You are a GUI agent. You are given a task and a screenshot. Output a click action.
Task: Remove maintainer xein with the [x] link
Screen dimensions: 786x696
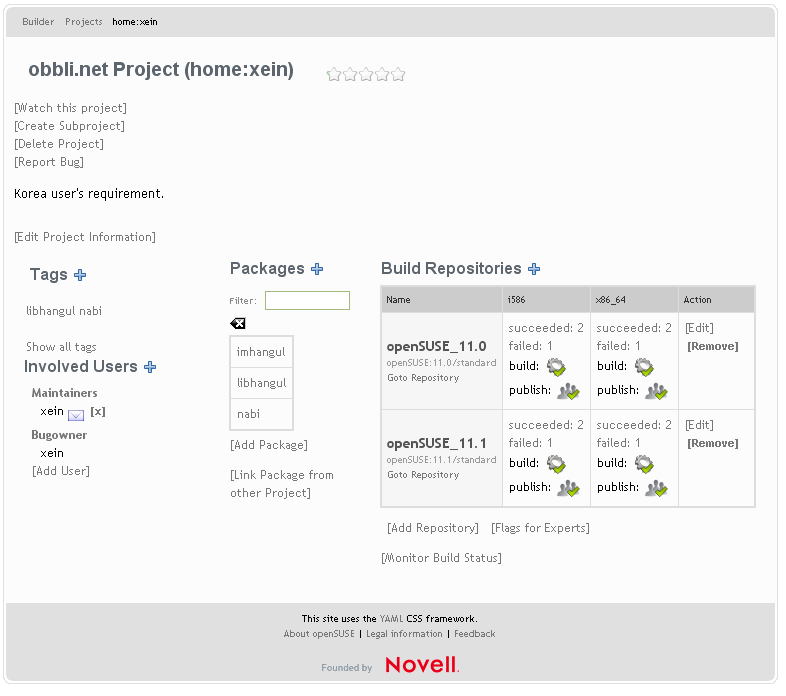click(98, 412)
